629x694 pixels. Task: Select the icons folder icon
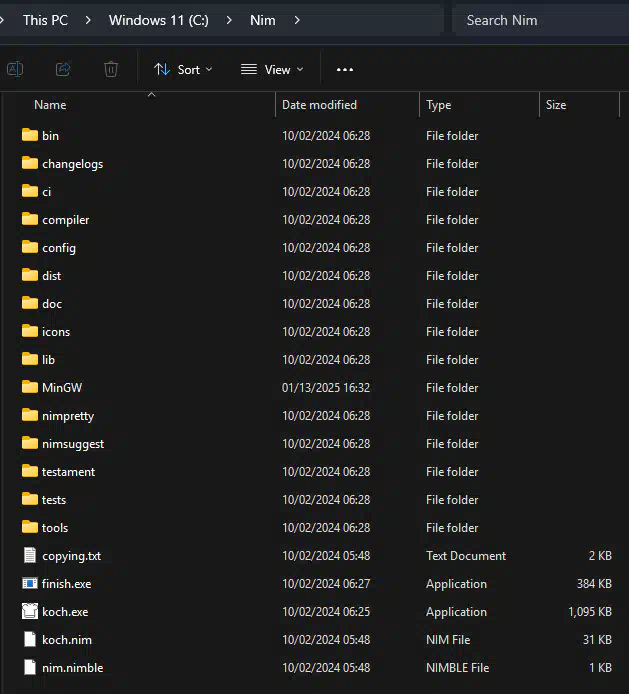tap(30, 331)
